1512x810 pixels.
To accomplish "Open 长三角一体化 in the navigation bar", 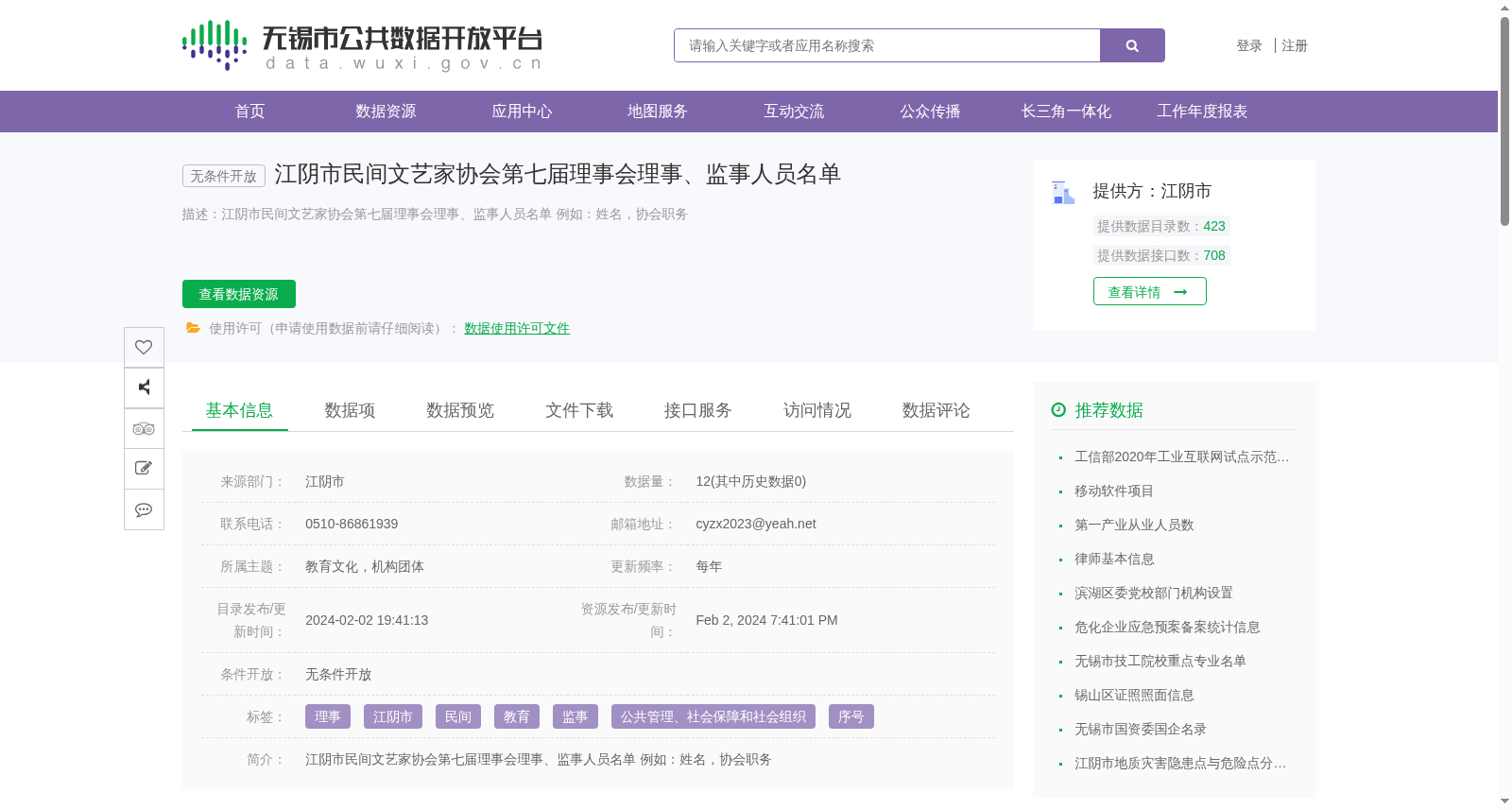I will [1066, 112].
